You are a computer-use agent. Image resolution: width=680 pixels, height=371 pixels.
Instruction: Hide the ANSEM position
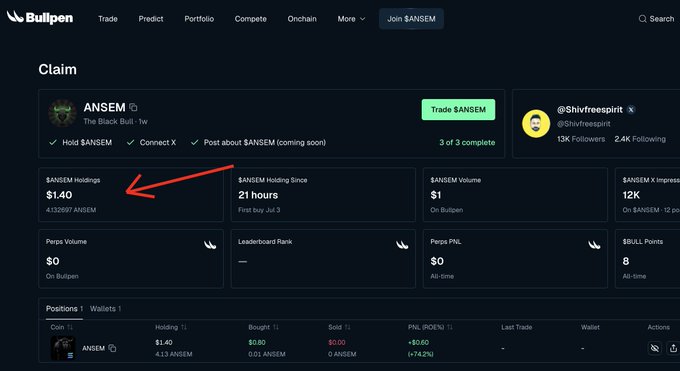[x=655, y=348]
